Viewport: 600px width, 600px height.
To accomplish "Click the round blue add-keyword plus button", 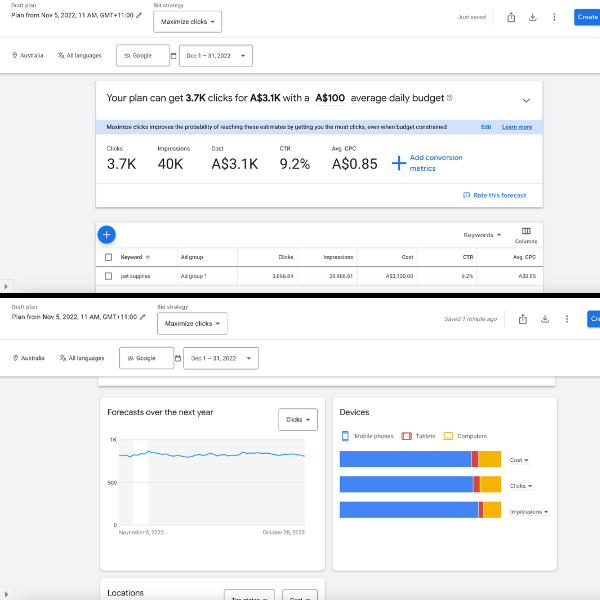I will click(x=107, y=235).
